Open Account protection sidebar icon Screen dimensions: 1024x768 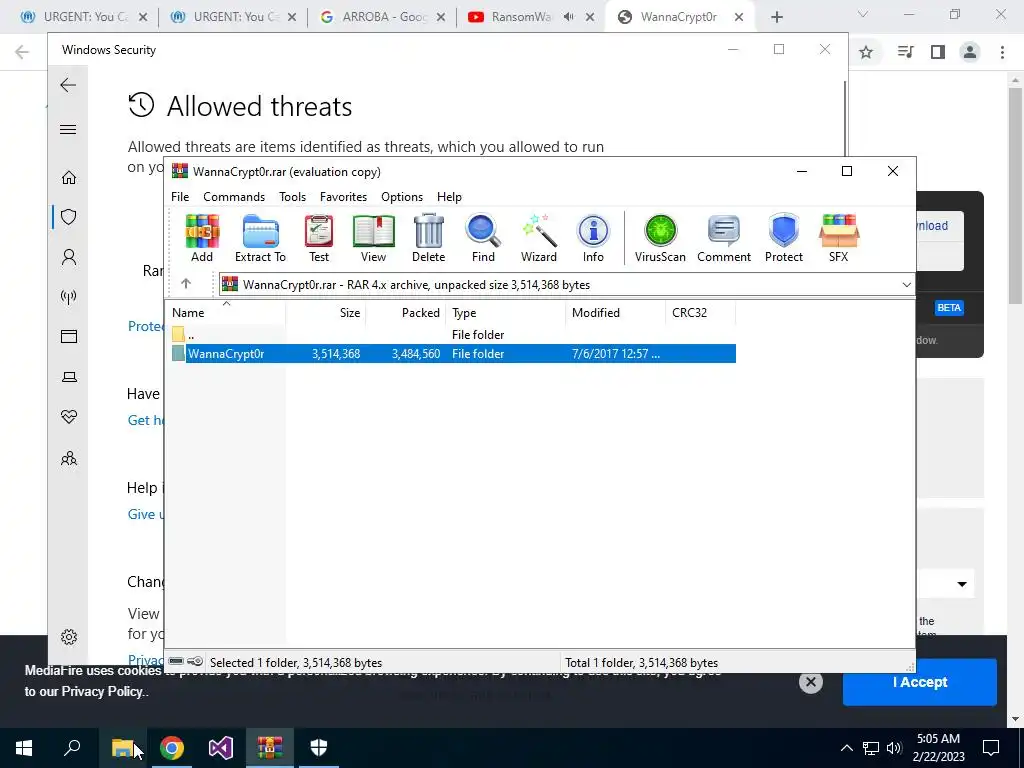point(69,257)
